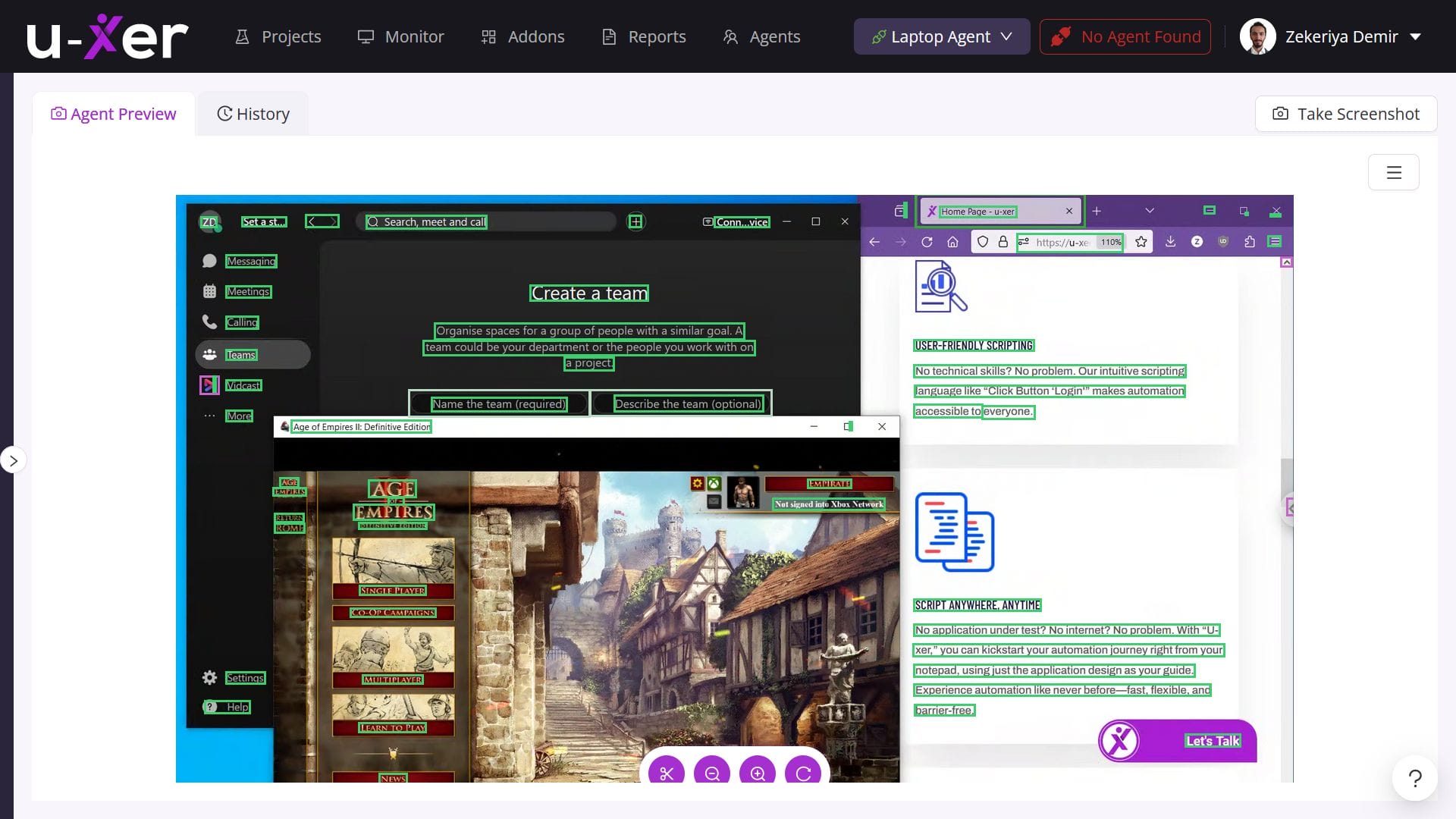Open the Laptop Agent dropdown

tap(941, 36)
